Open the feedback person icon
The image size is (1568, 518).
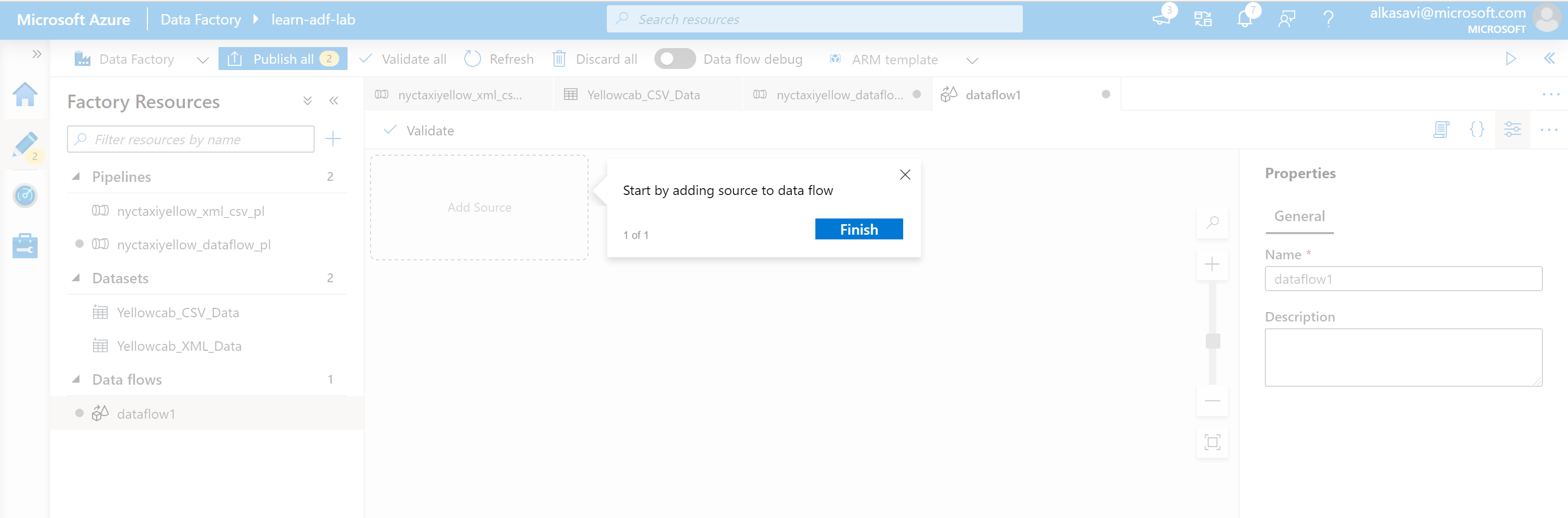1286,19
